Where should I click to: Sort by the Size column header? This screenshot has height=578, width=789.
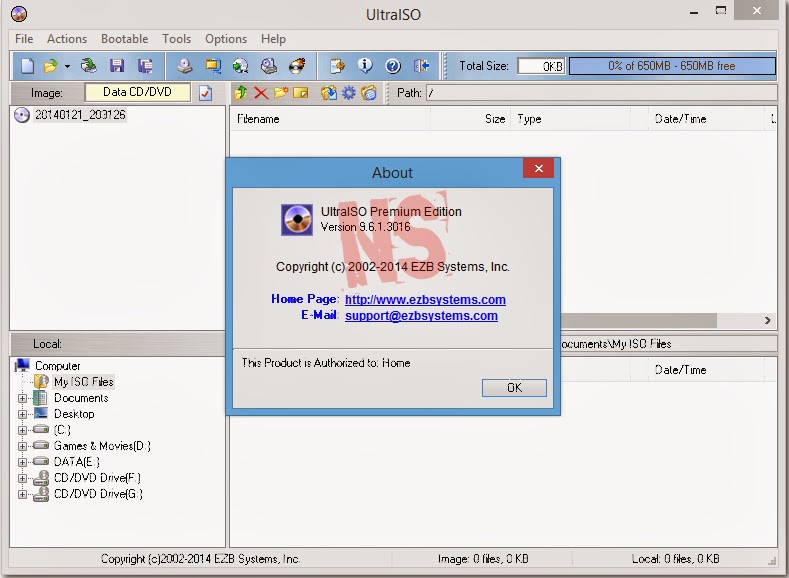point(470,119)
